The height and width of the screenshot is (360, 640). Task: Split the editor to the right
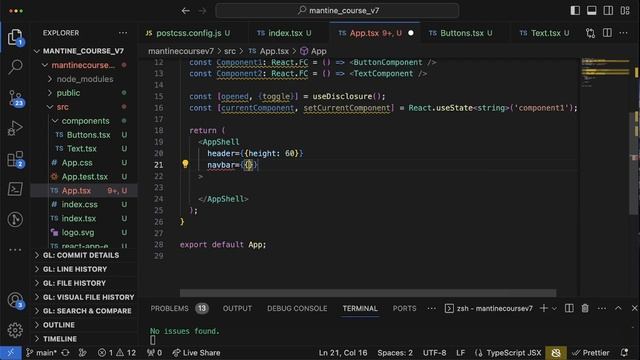point(607,33)
